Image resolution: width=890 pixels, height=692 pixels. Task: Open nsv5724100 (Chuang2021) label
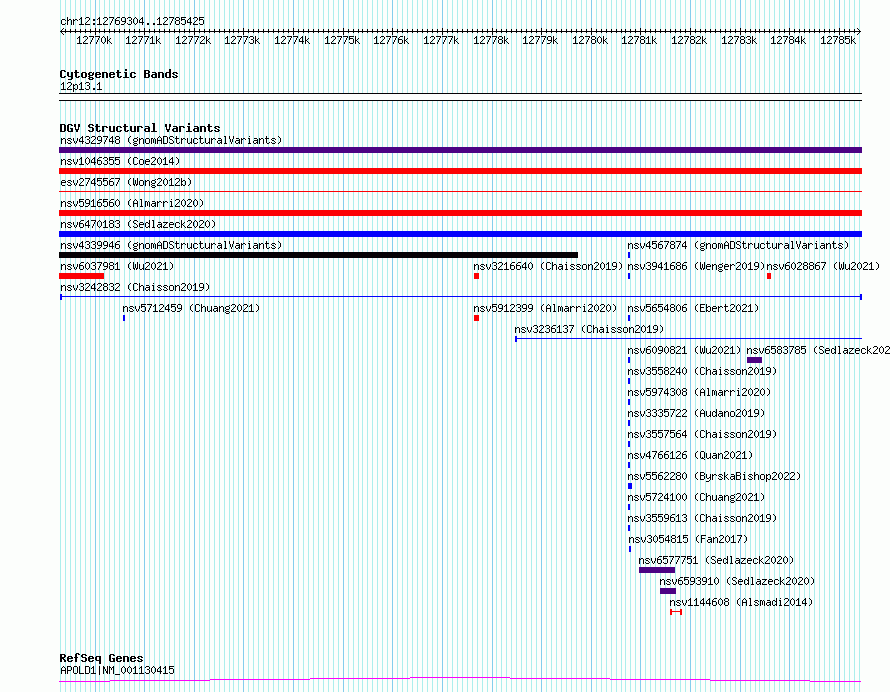coord(696,497)
